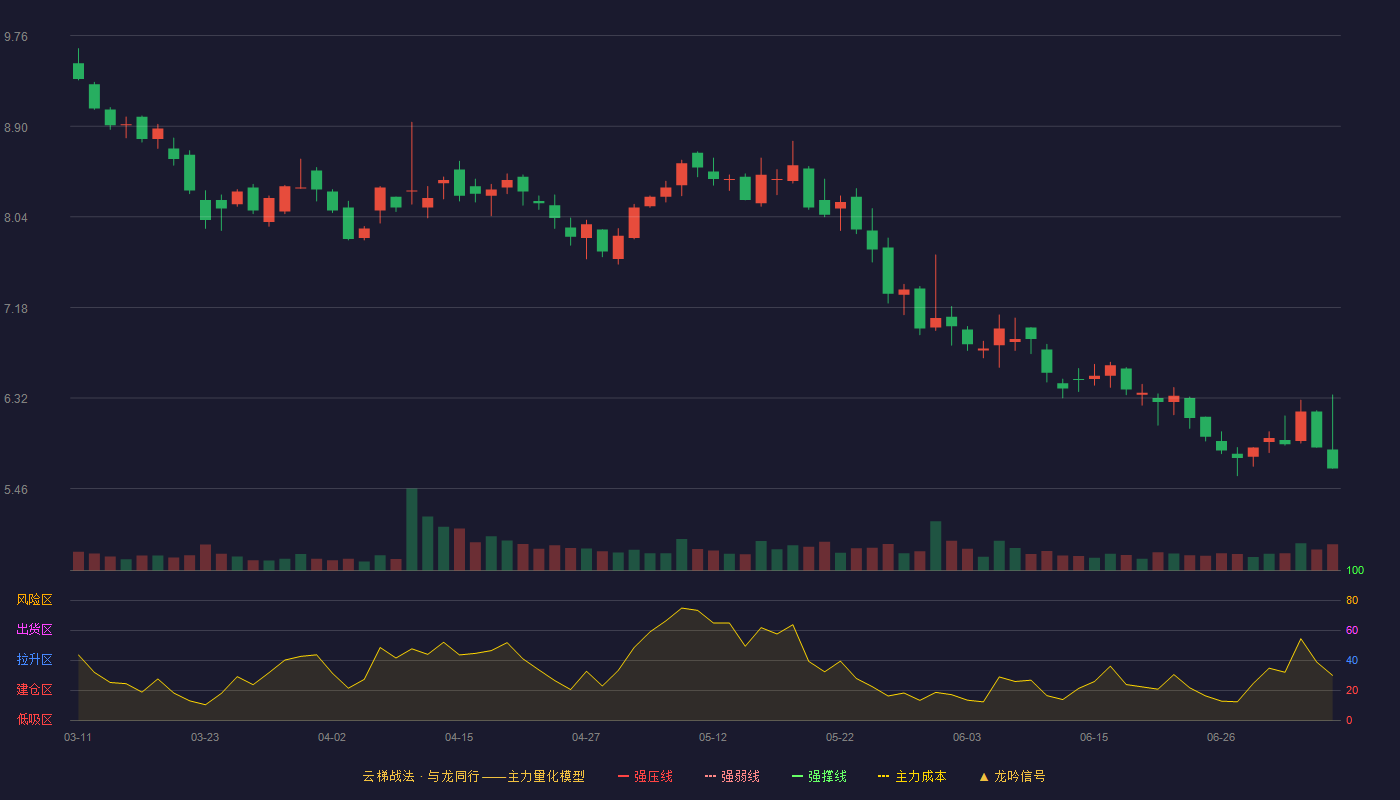Select the 建仓区 zone label
The image size is (1400, 800).
[x=34, y=690]
